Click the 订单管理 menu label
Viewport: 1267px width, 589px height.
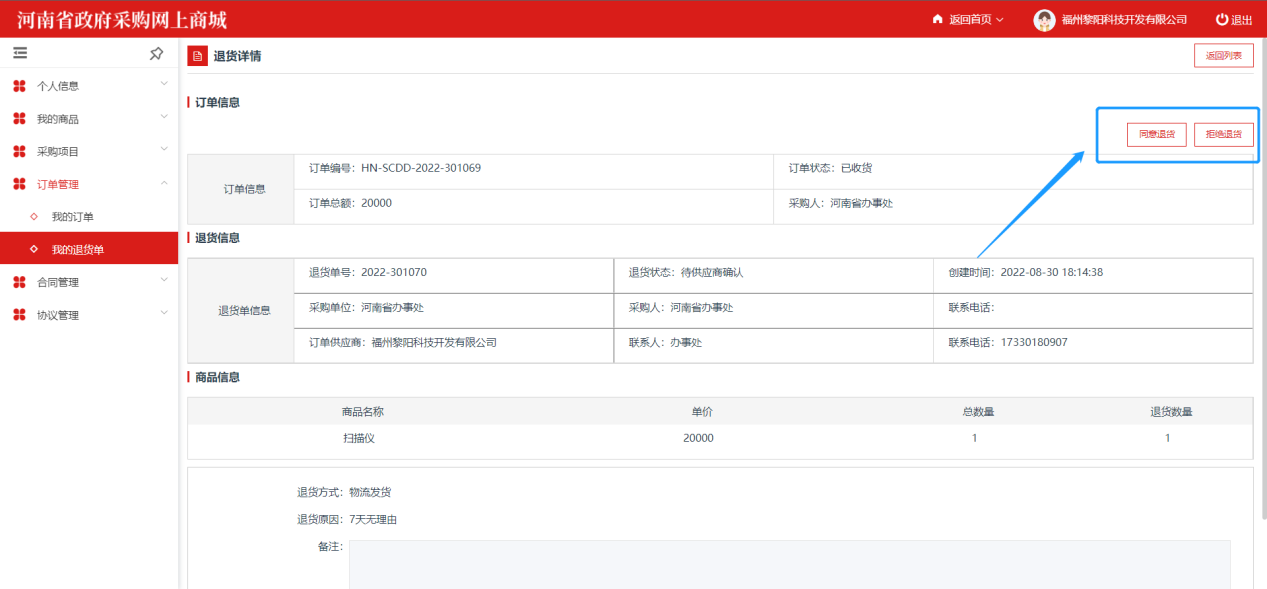(58, 184)
